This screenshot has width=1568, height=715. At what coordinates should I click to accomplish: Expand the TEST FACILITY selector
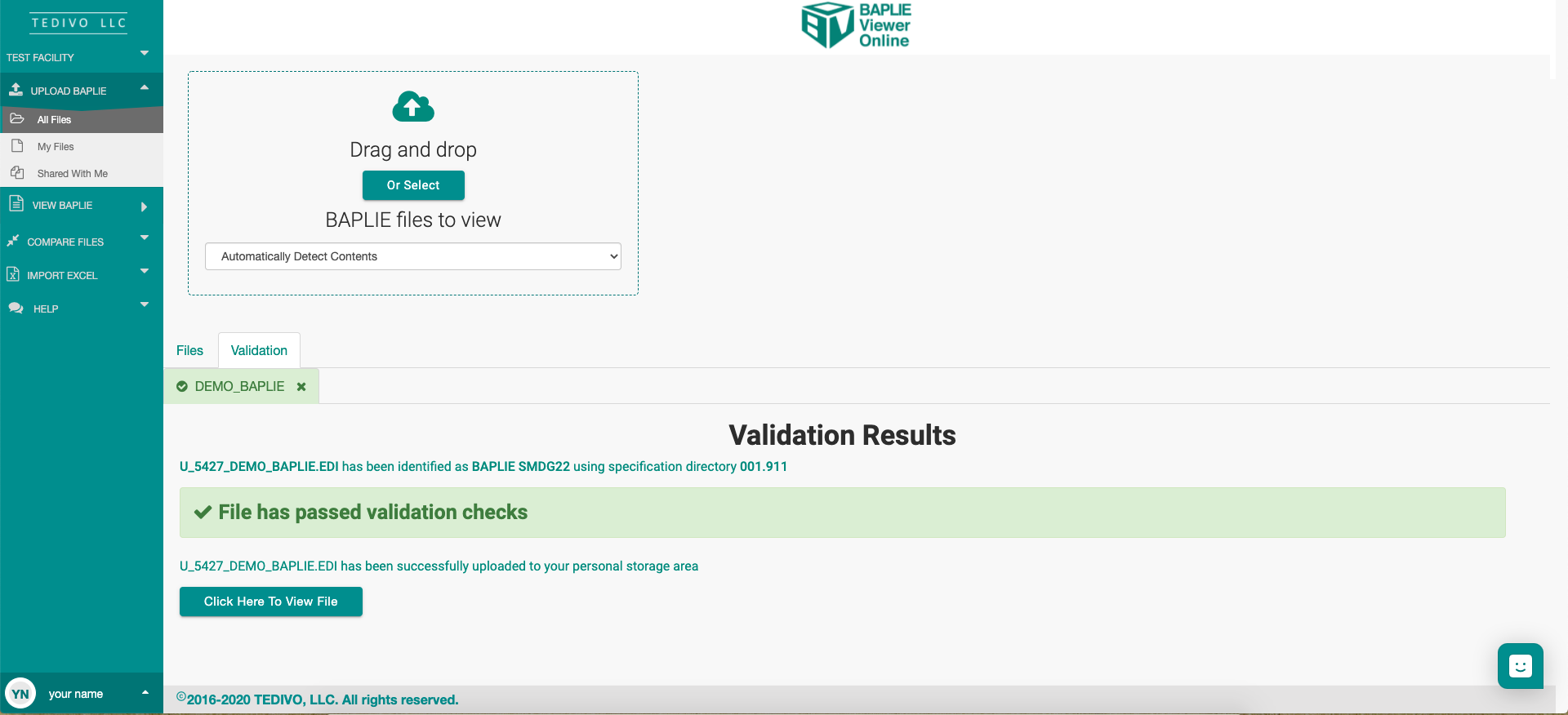pos(145,54)
